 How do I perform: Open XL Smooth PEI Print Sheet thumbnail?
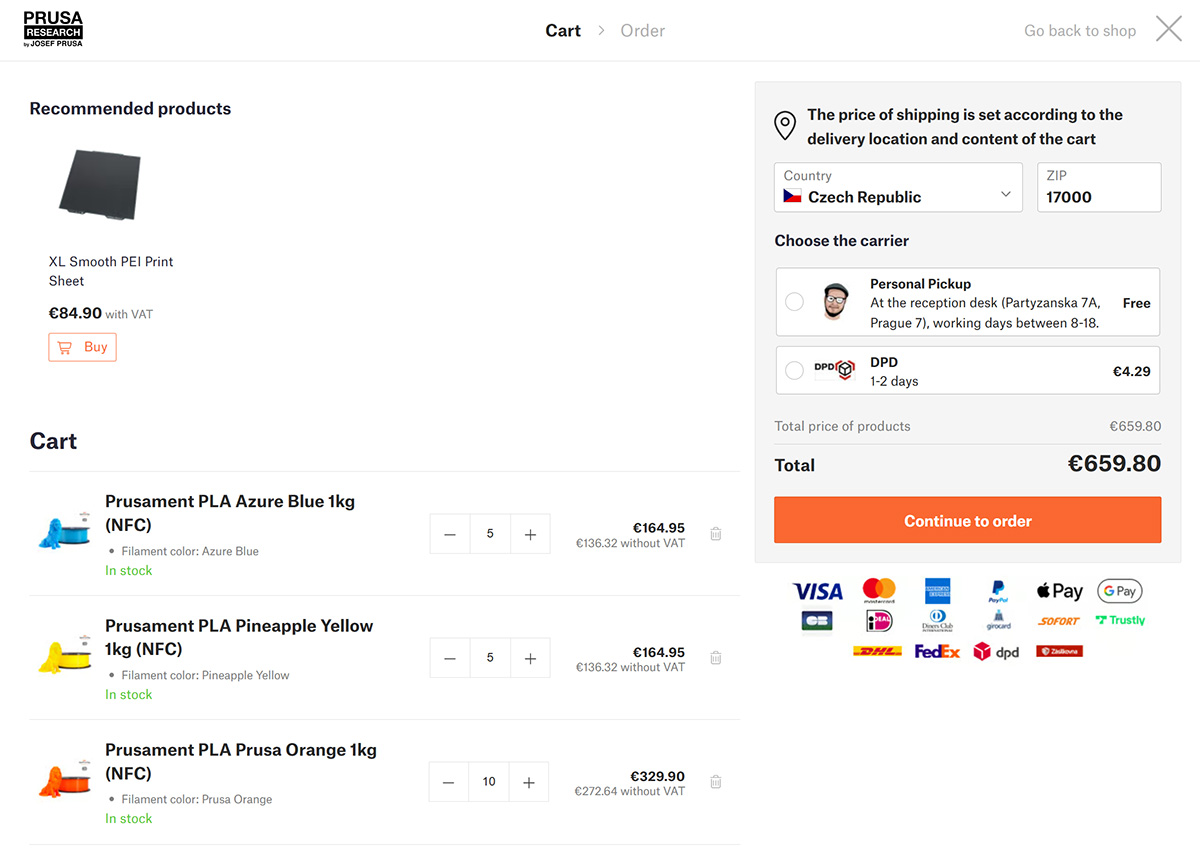100,184
